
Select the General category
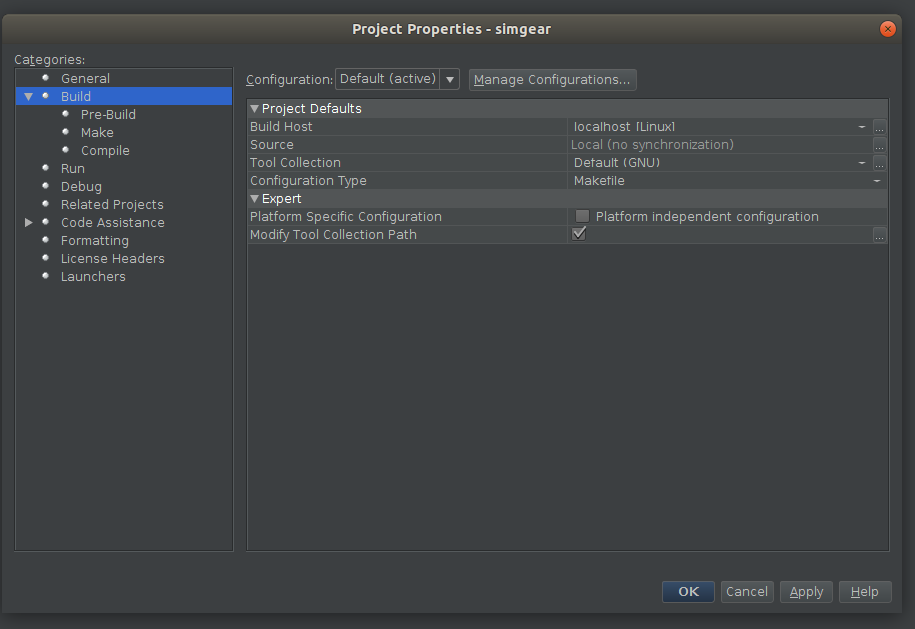(x=85, y=78)
